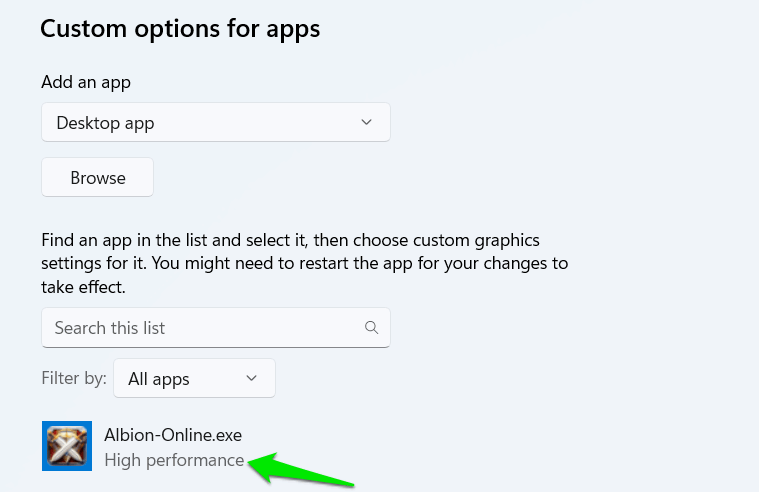Click the "take effect." line of the description
The width and height of the screenshot is (759, 492).
coord(83,287)
